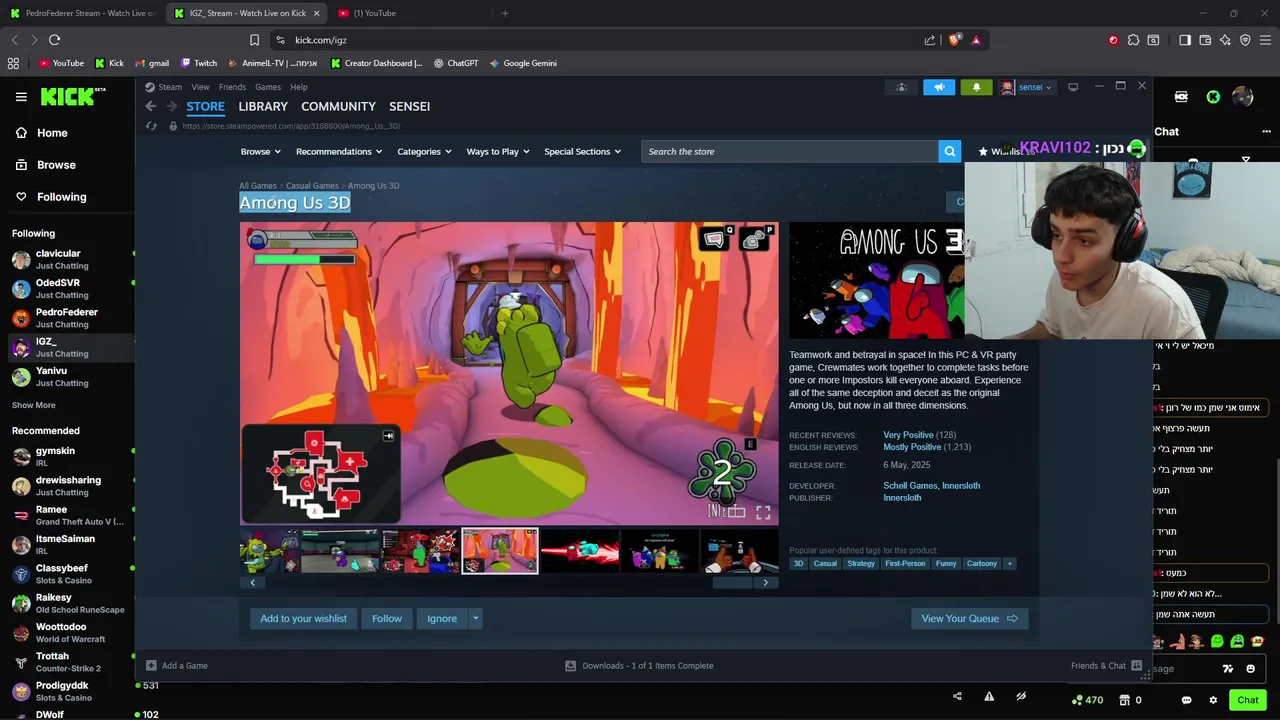Toggle fullscreen on the game video

pyautogui.click(x=763, y=513)
